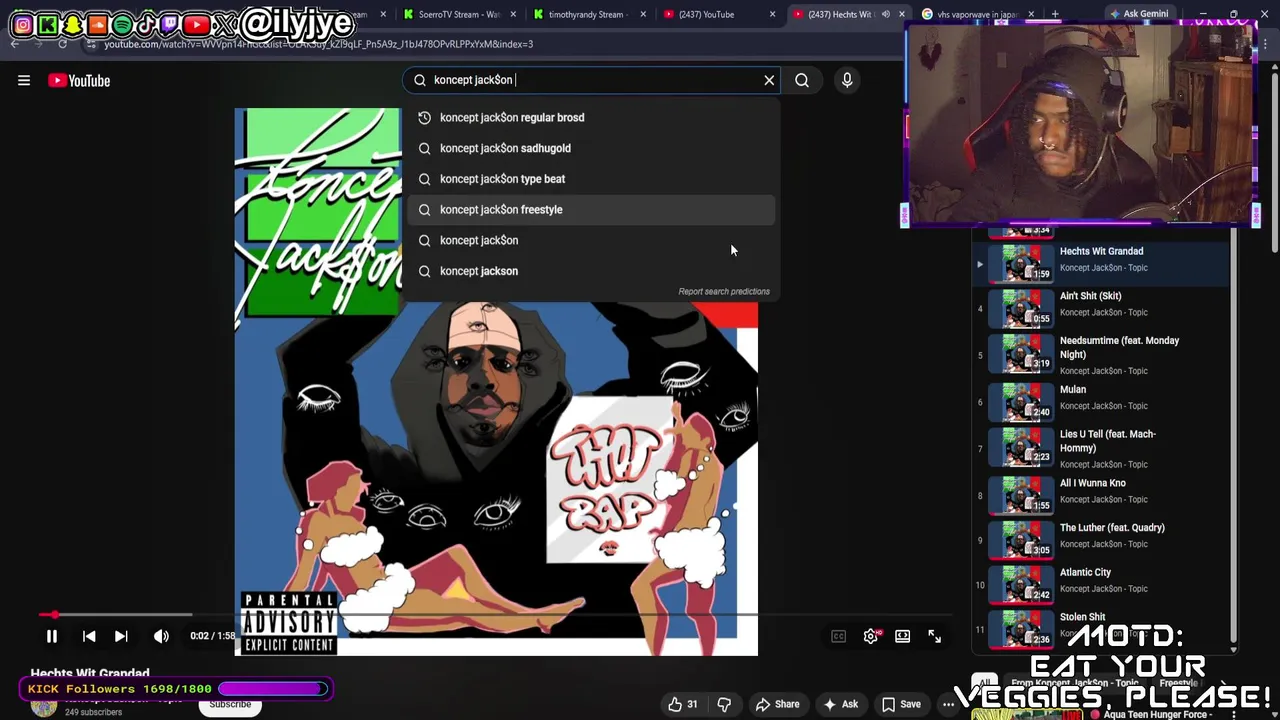Save the video to a playlist
The image size is (1280, 720).
tap(901, 704)
